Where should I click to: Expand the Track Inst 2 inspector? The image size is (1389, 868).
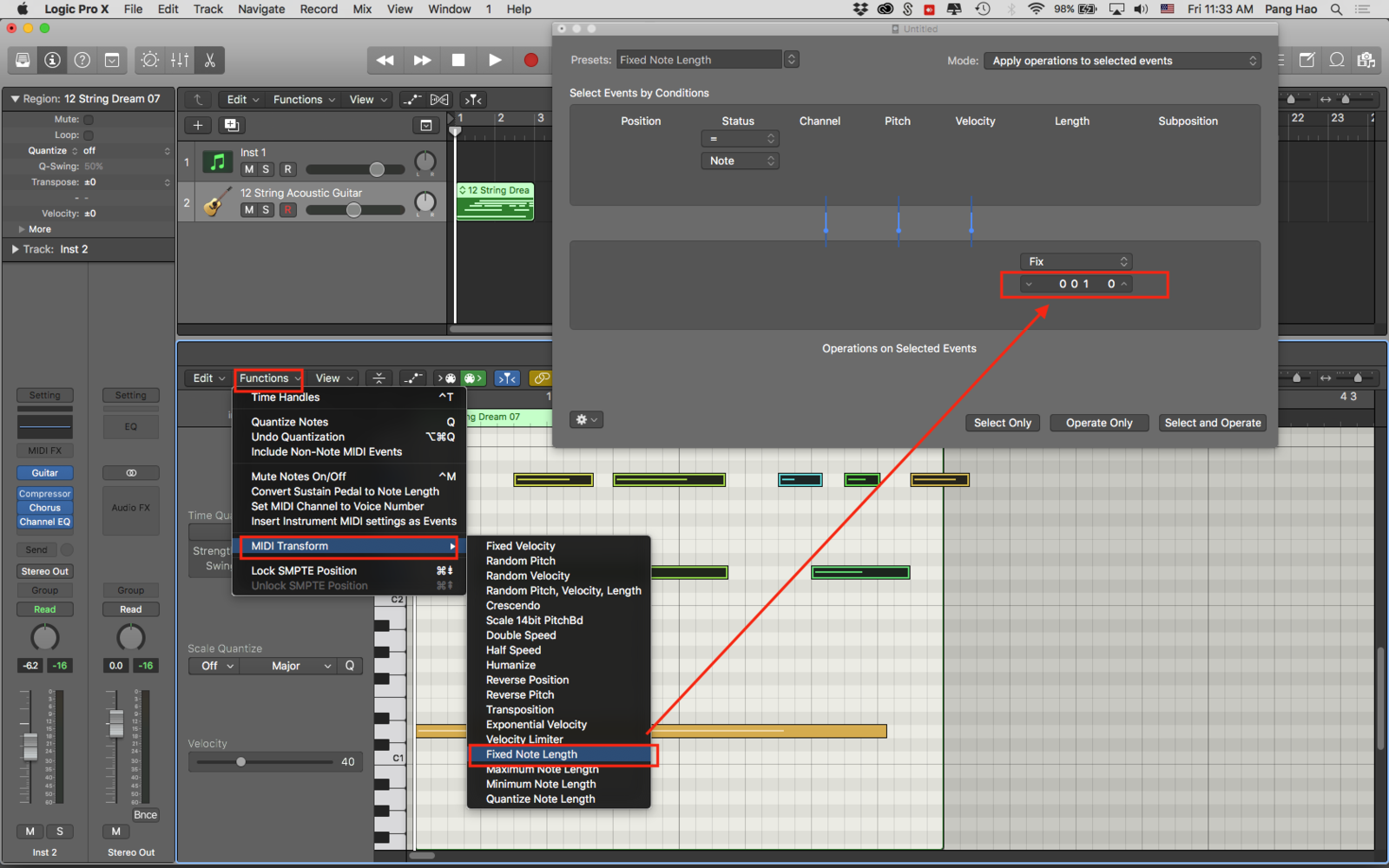point(15,249)
